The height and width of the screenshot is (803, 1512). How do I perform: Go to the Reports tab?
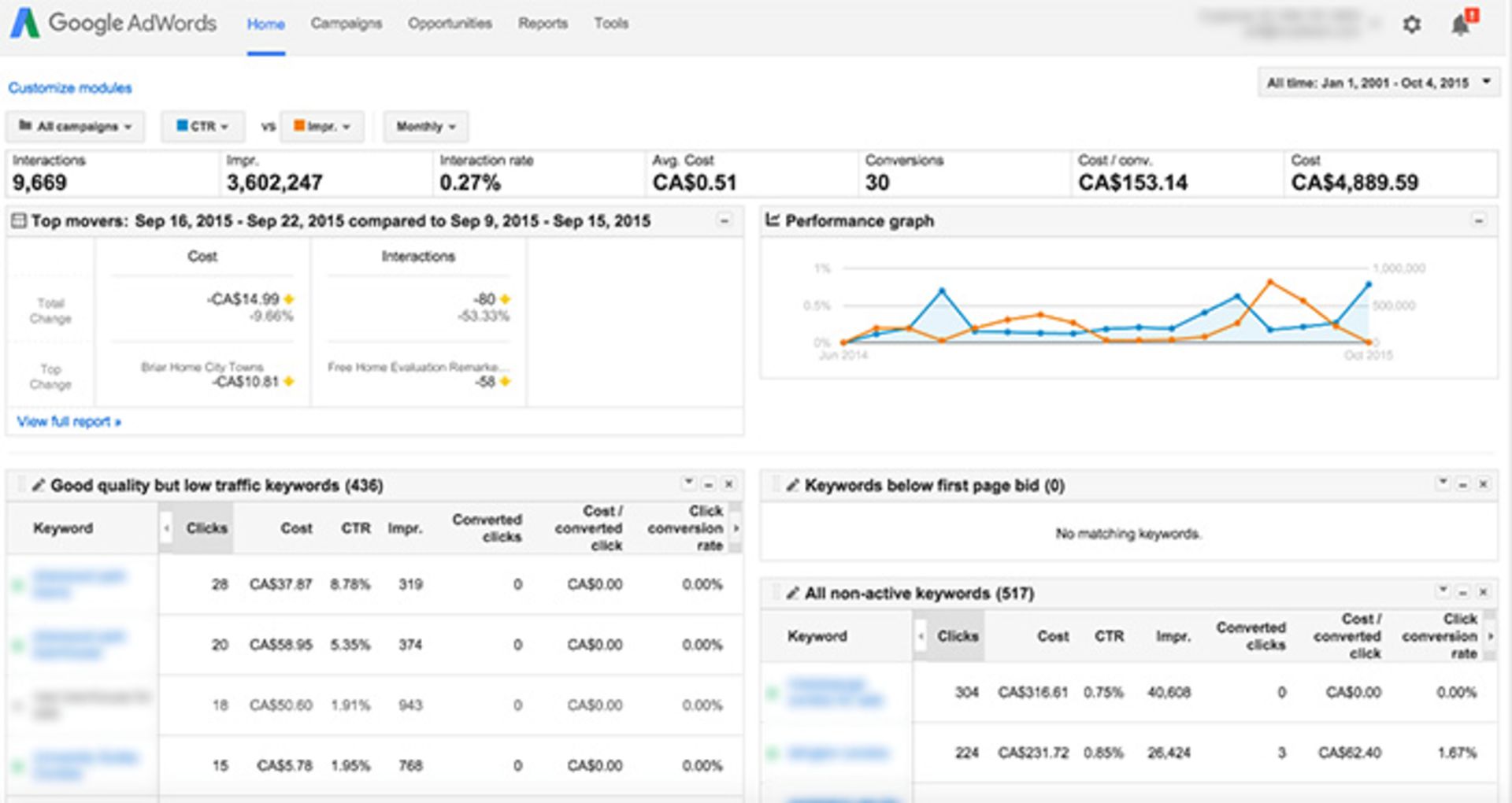tap(543, 24)
